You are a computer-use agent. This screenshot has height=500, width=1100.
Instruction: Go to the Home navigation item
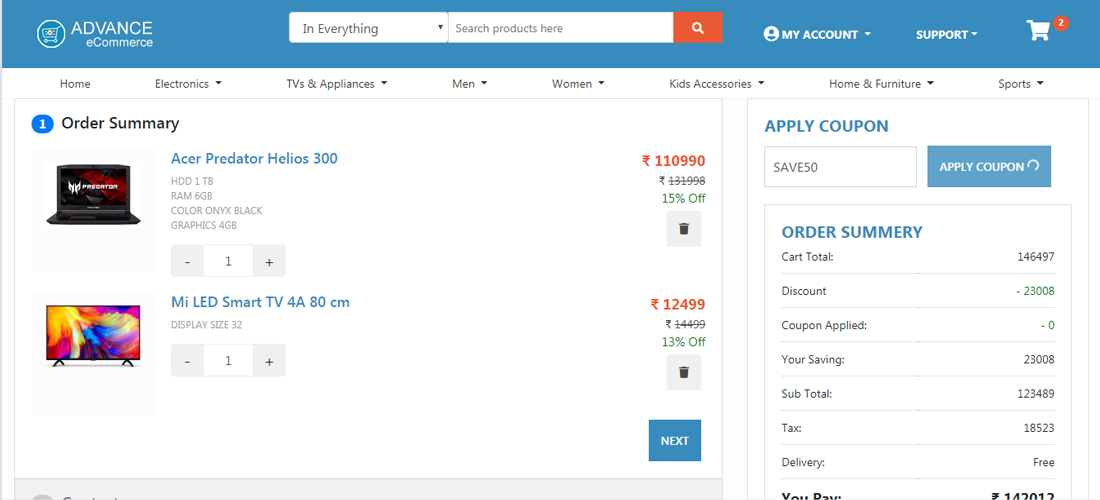pyautogui.click(x=75, y=83)
